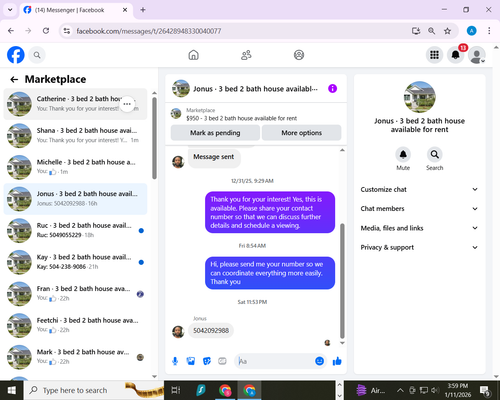Expand the Privacy & support section

[419, 247]
